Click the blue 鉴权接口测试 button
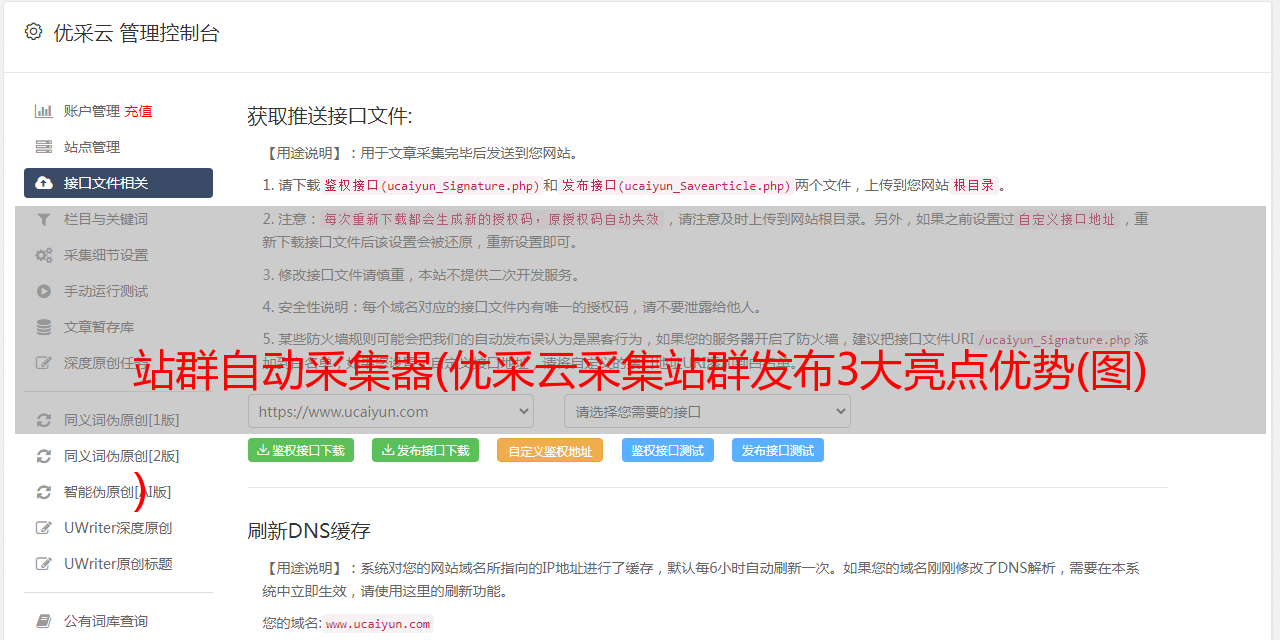This screenshot has width=1280, height=640. pyautogui.click(x=668, y=450)
